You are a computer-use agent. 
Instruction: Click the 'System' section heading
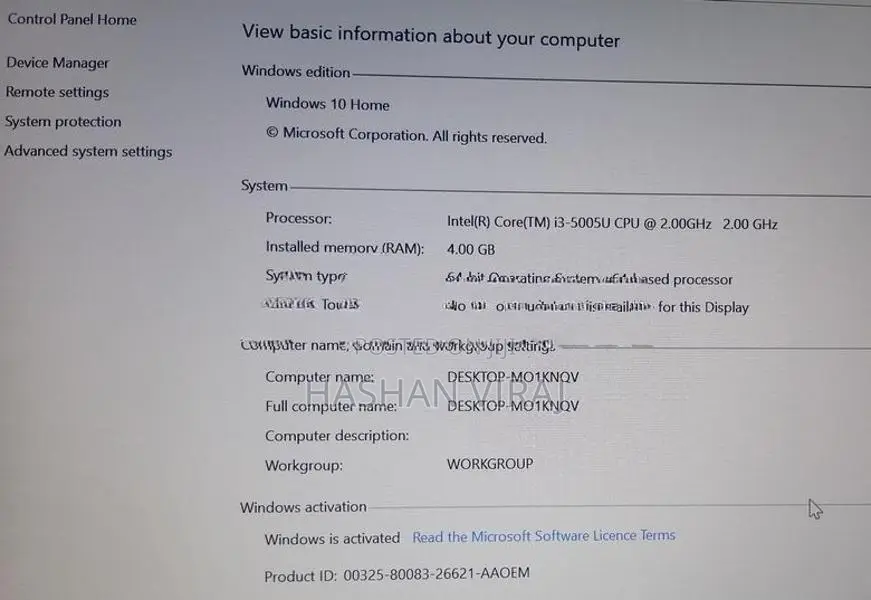coord(264,186)
